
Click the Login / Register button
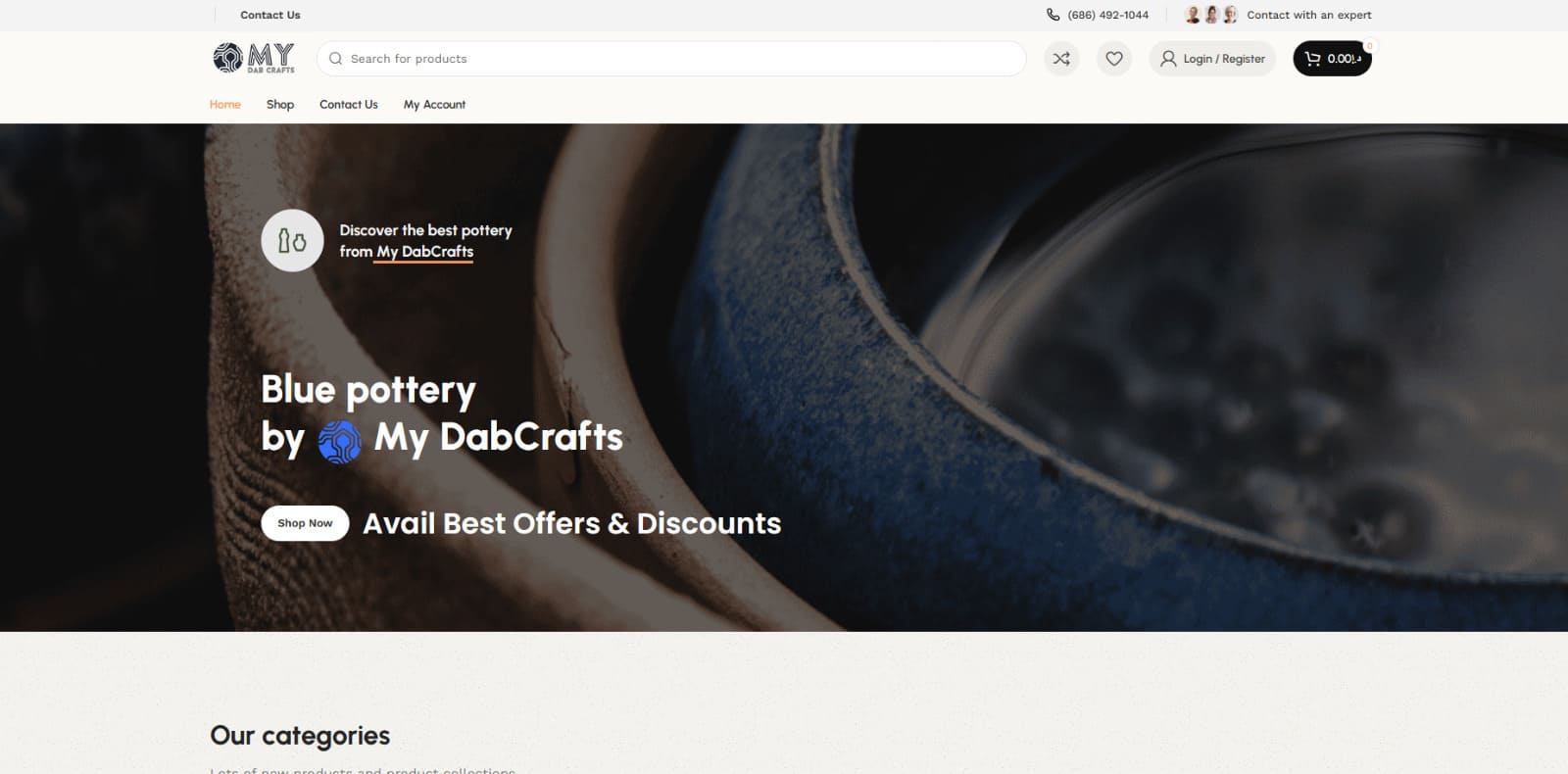pyautogui.click(x=1212, y=59)
